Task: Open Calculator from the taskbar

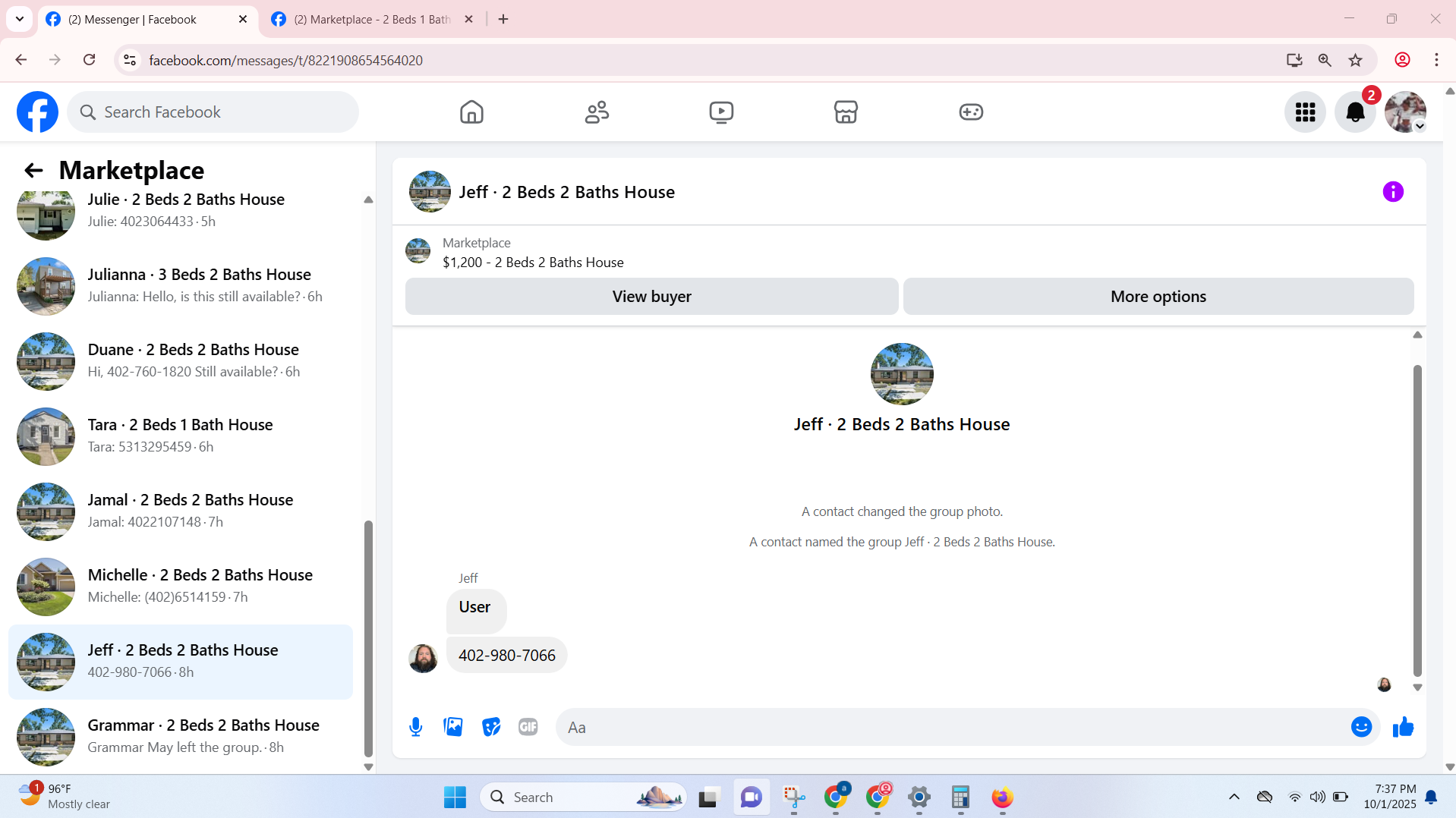Action: point(960,797)
